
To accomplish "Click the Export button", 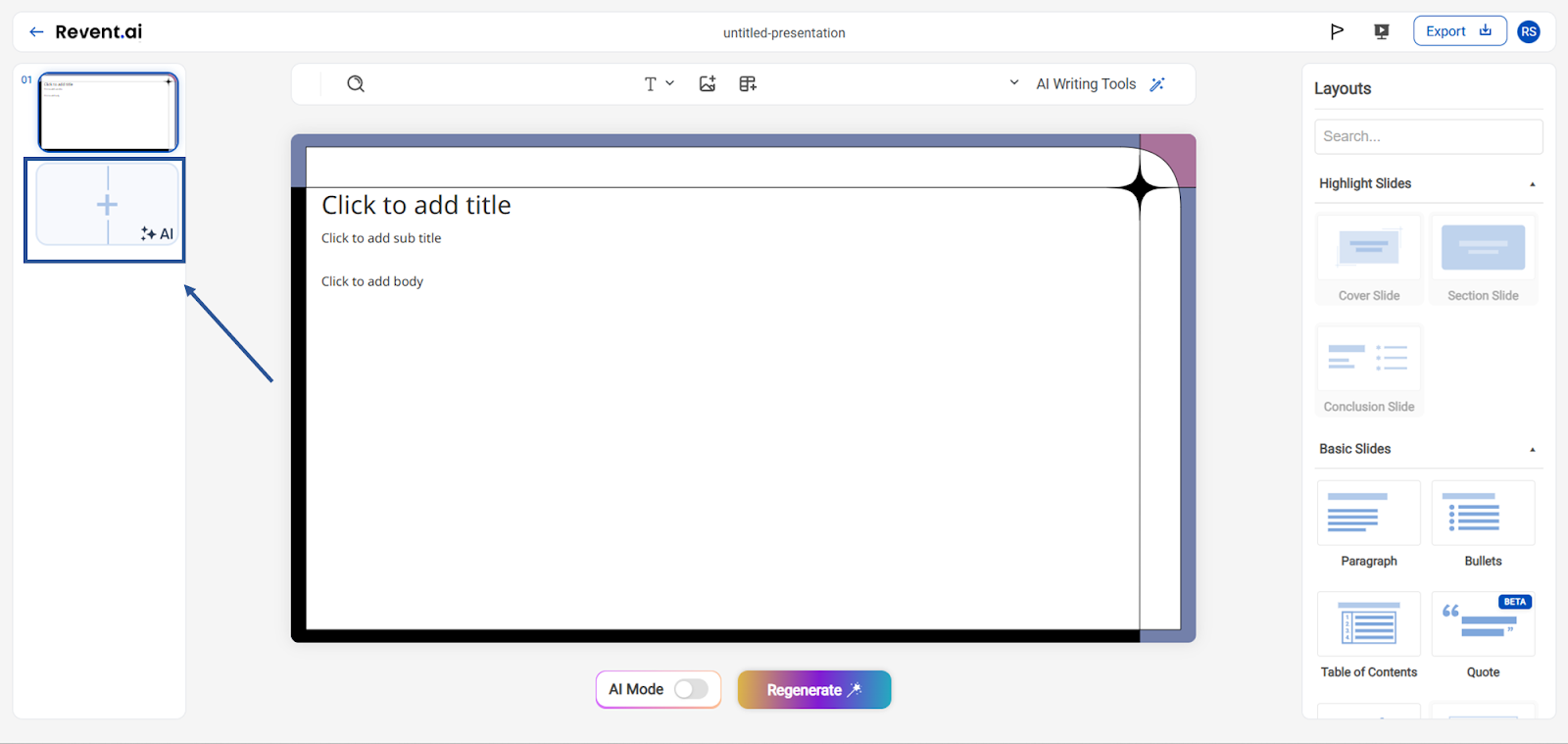I will tap(1459, 31).
